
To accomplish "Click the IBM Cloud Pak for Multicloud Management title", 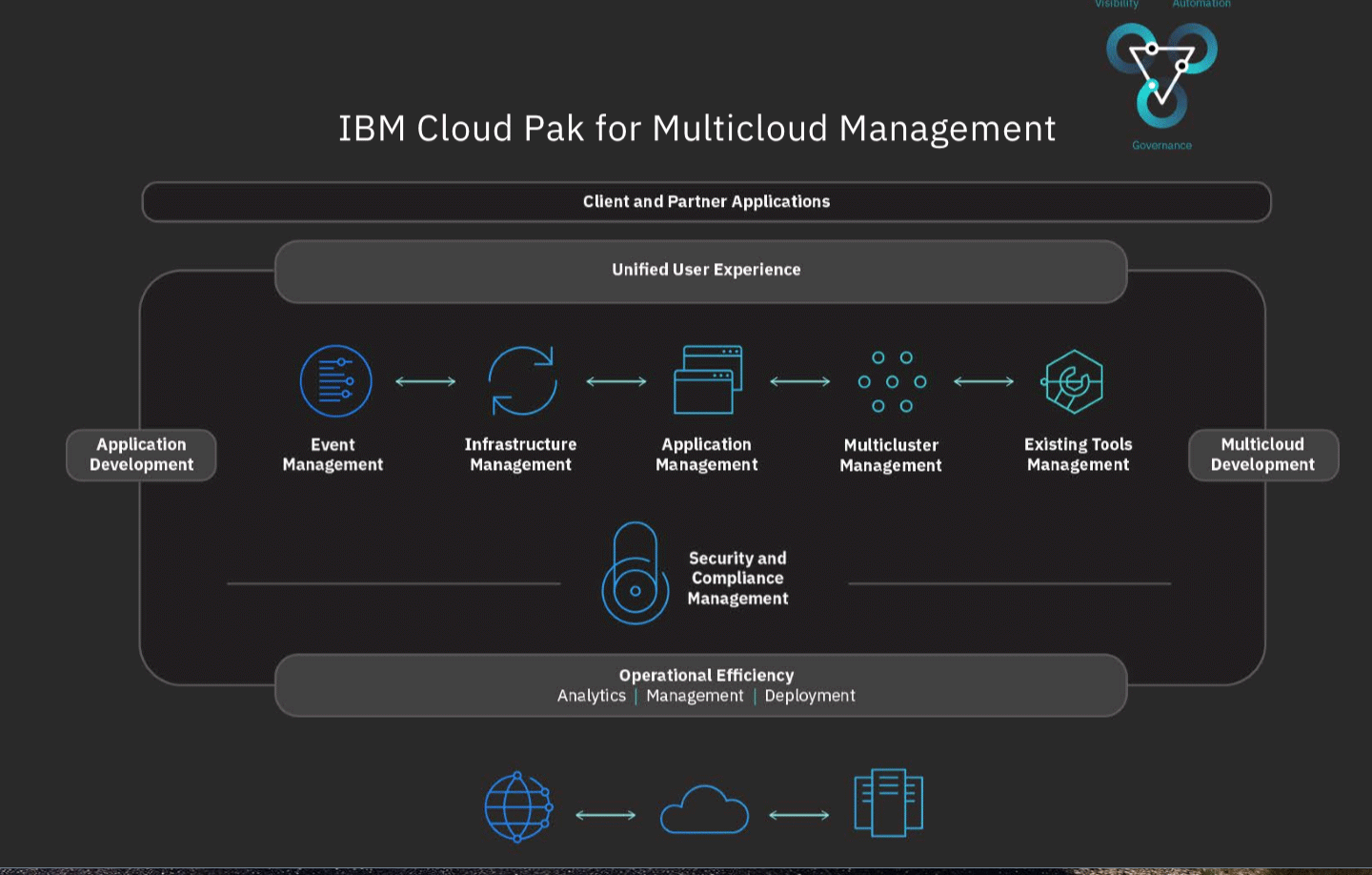I will pos(696,129).
